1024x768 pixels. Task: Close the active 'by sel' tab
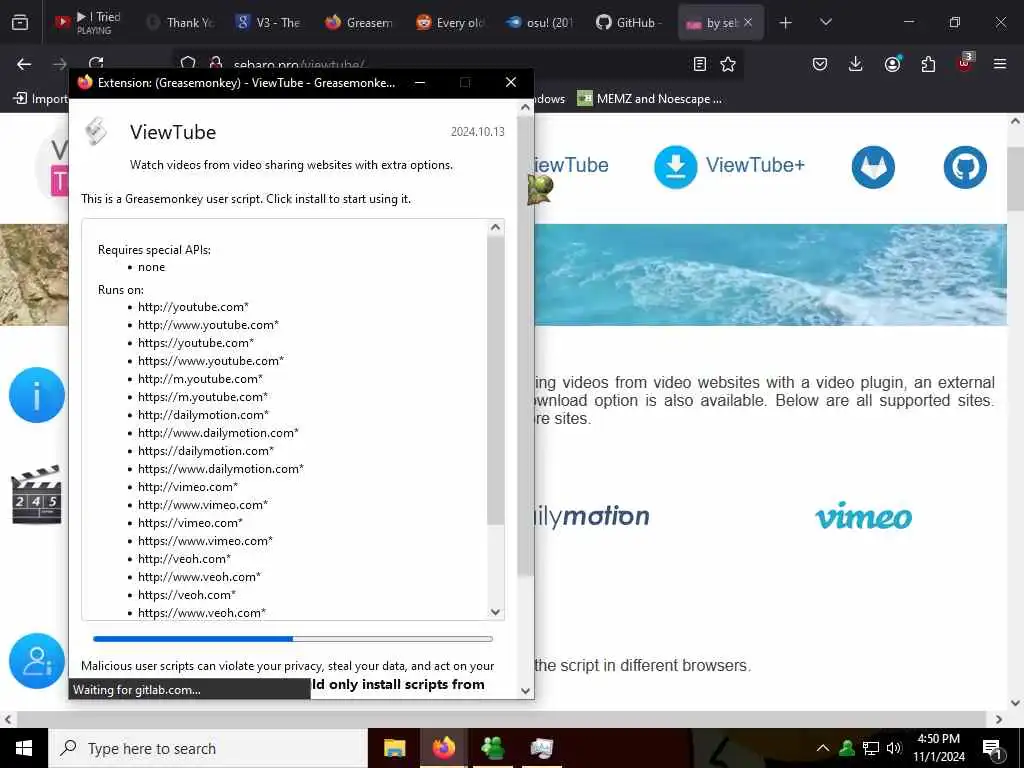click(748, 22)
